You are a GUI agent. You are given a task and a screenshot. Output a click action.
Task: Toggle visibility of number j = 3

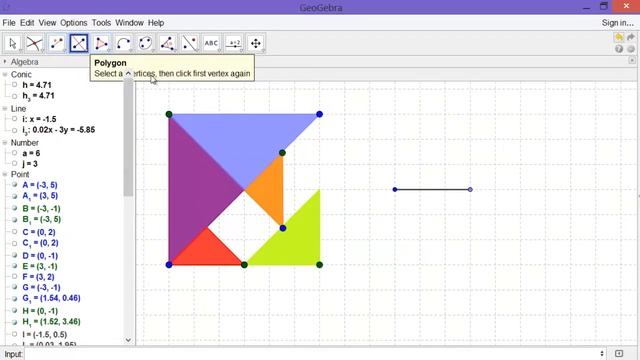click(x=15, y=164)
